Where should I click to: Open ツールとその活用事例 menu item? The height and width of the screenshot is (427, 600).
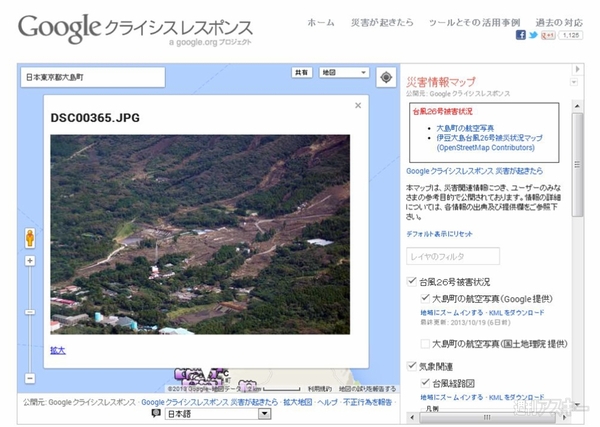(474, 23)
